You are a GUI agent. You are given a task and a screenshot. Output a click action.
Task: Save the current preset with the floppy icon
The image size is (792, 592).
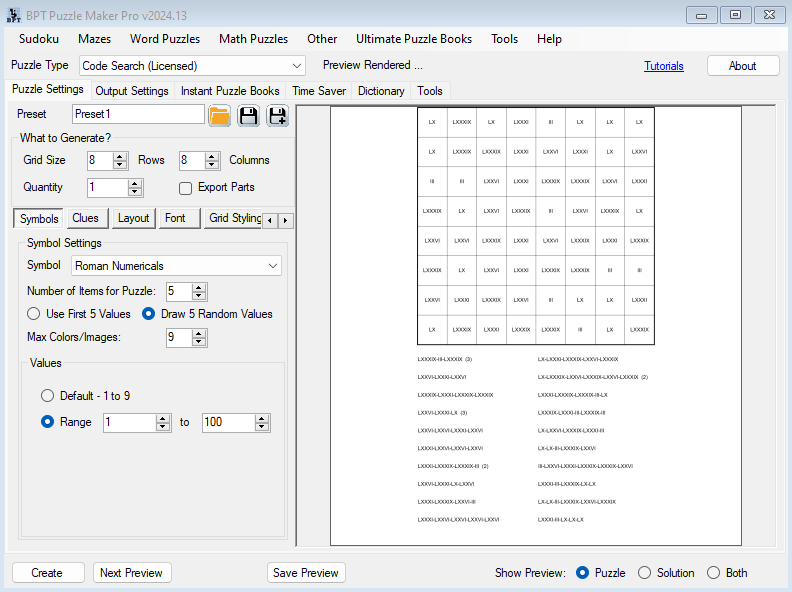click(248, 115)
